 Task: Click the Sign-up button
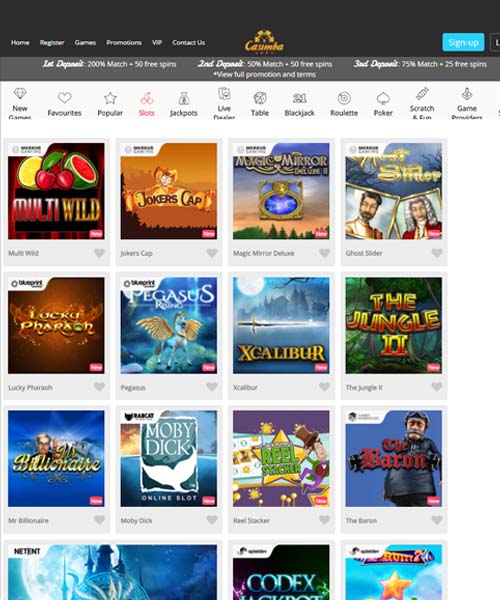click(x=463, y=42)
